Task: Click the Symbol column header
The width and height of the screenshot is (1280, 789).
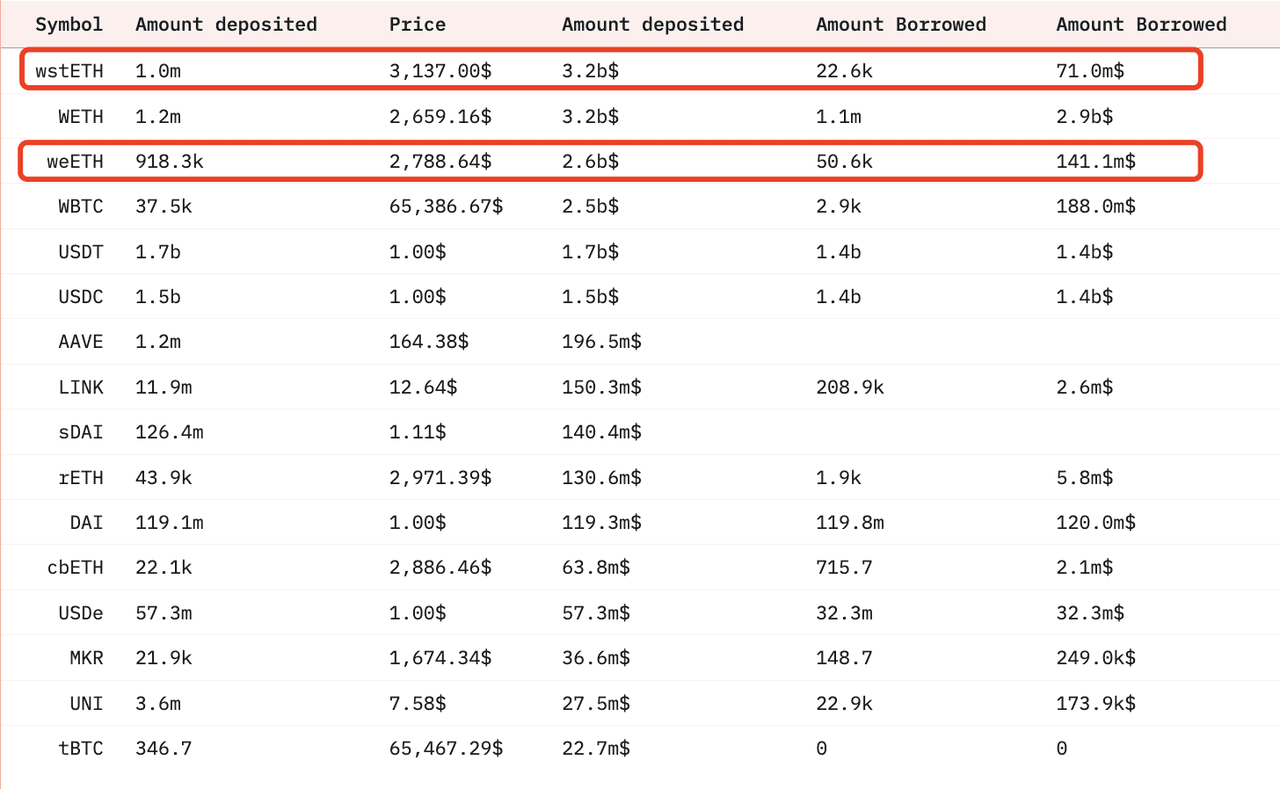Action: tap(69, 24)
